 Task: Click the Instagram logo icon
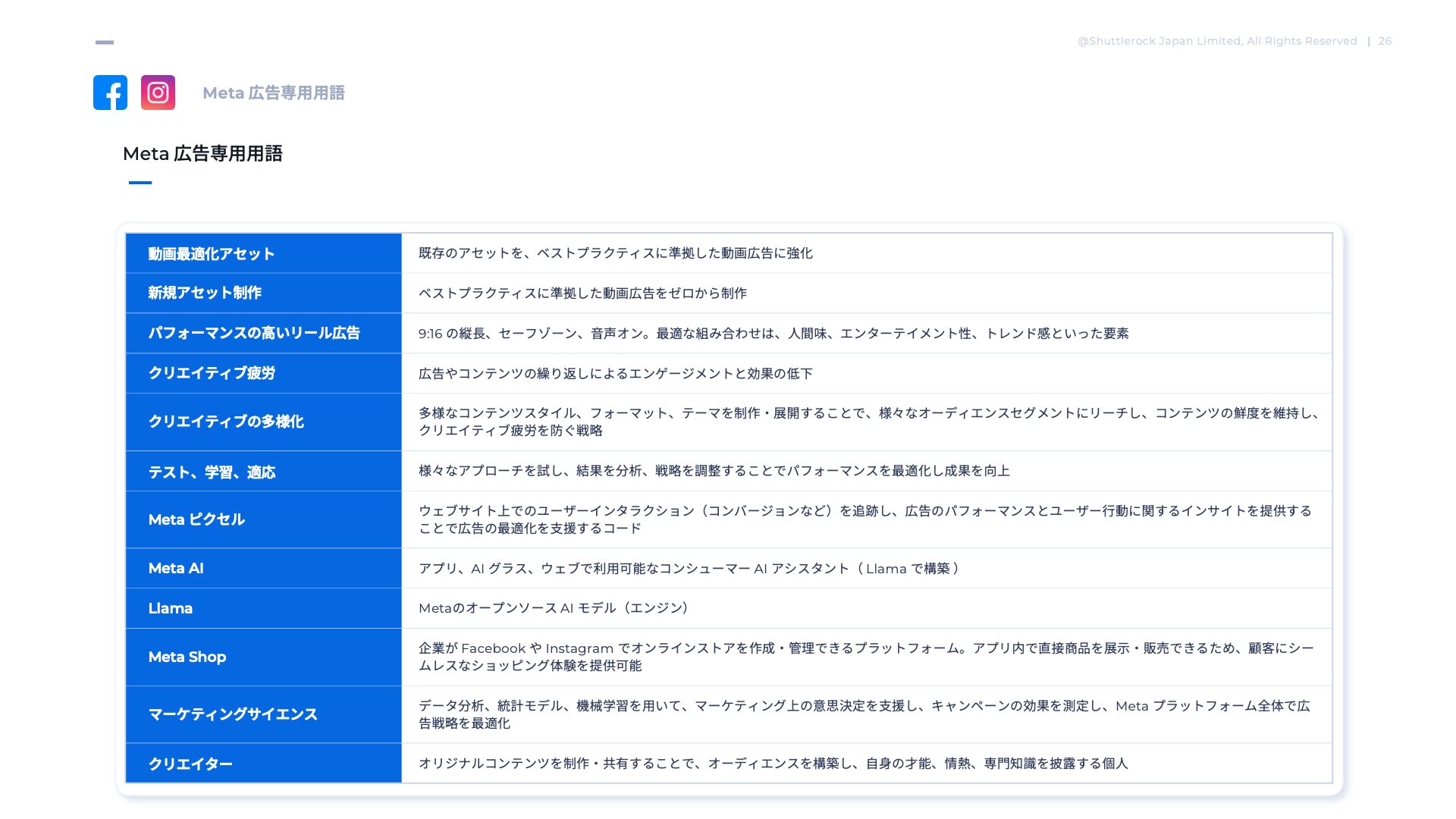(158, 93)
